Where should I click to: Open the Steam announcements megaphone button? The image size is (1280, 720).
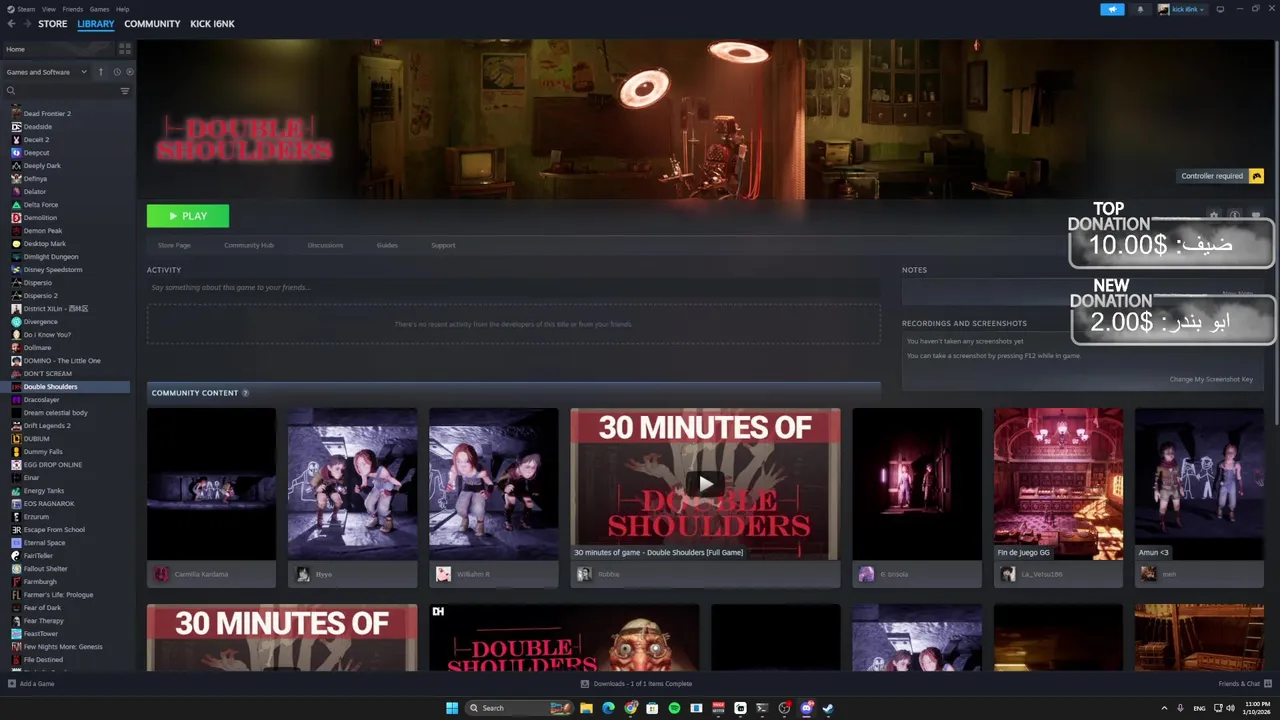[x=1112, y=9]
